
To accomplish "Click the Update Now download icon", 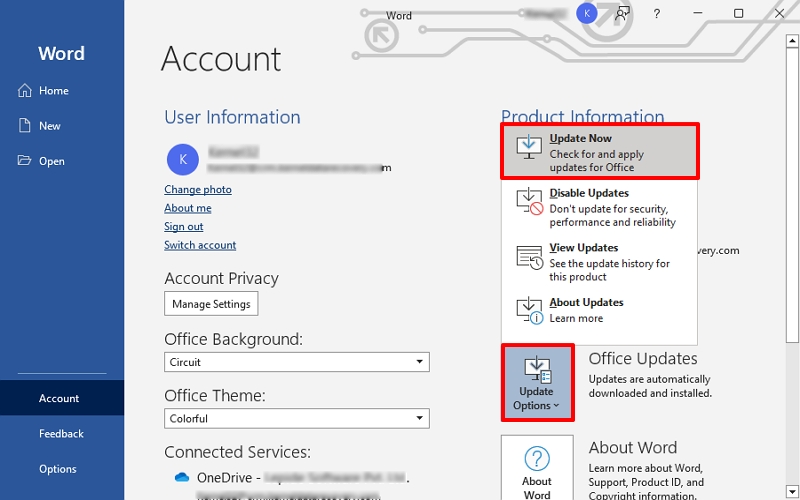I will [x=528, y=147].
